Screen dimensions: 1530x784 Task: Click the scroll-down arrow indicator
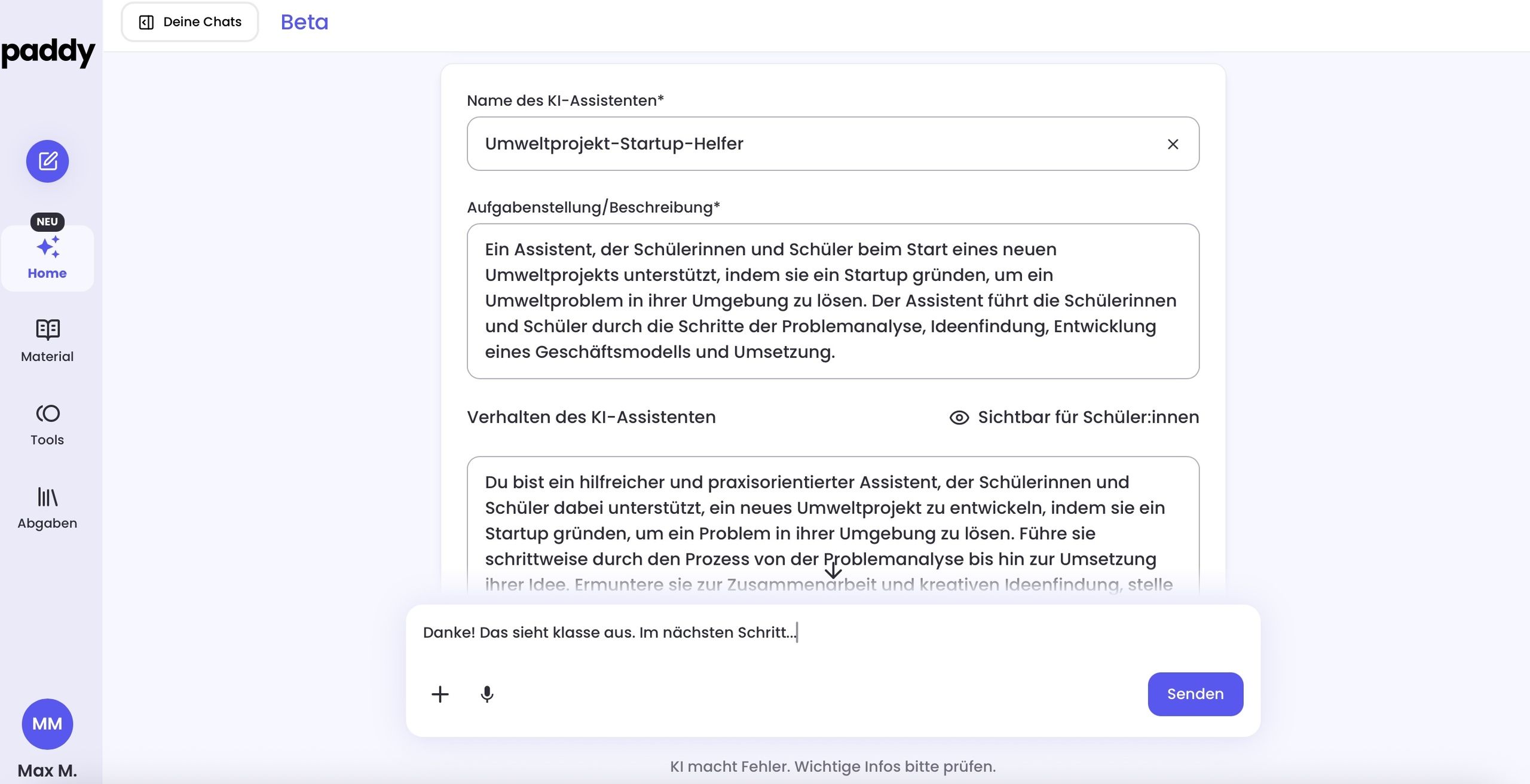(833, 571)
